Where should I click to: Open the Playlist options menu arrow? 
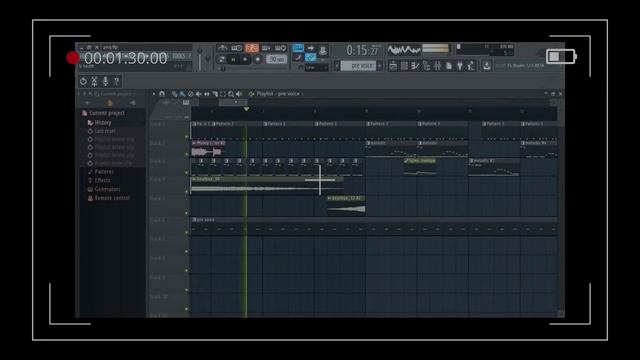click(x=154, y=94)
